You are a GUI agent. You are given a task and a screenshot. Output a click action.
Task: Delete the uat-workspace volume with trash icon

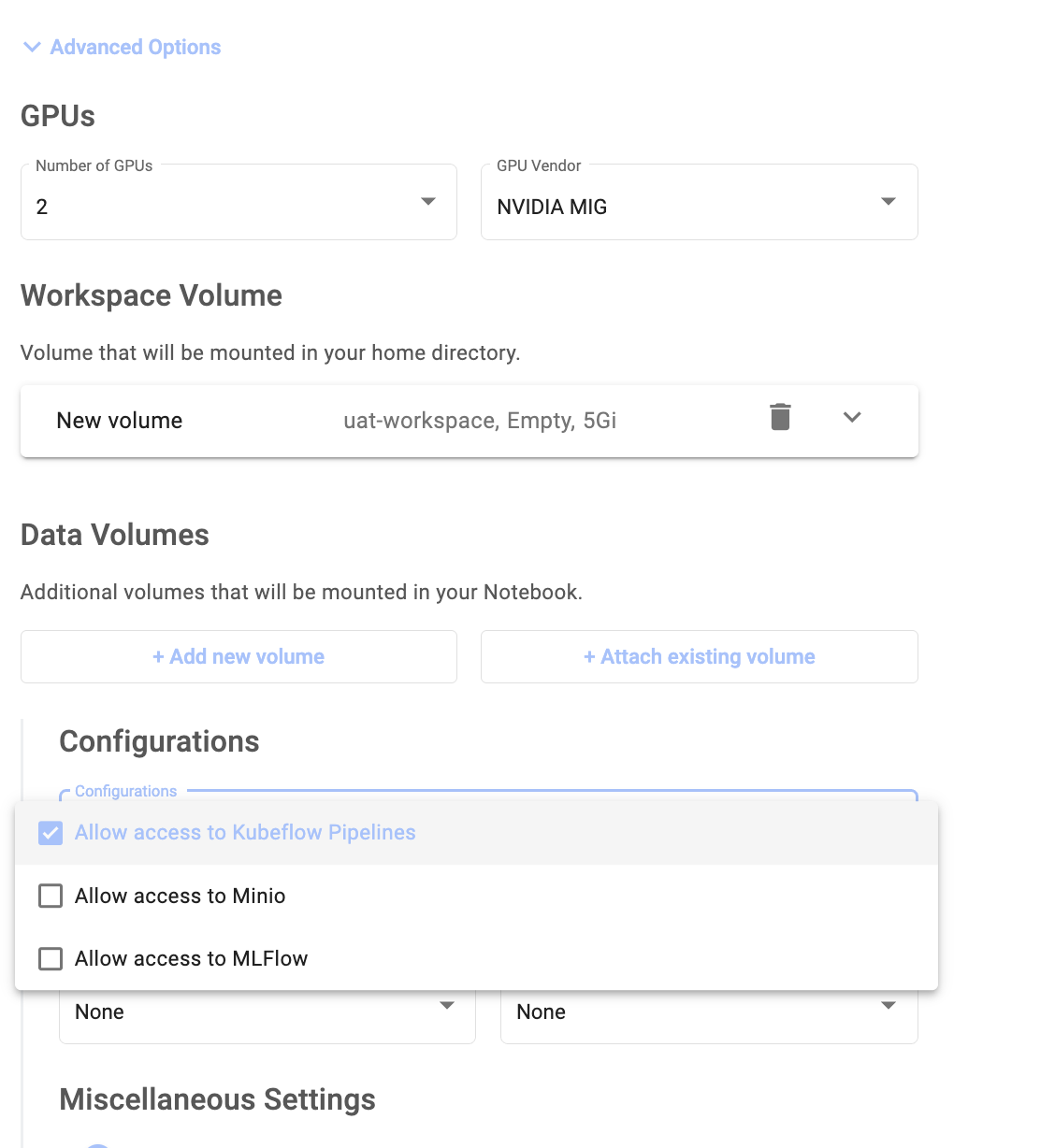[780, 417]
